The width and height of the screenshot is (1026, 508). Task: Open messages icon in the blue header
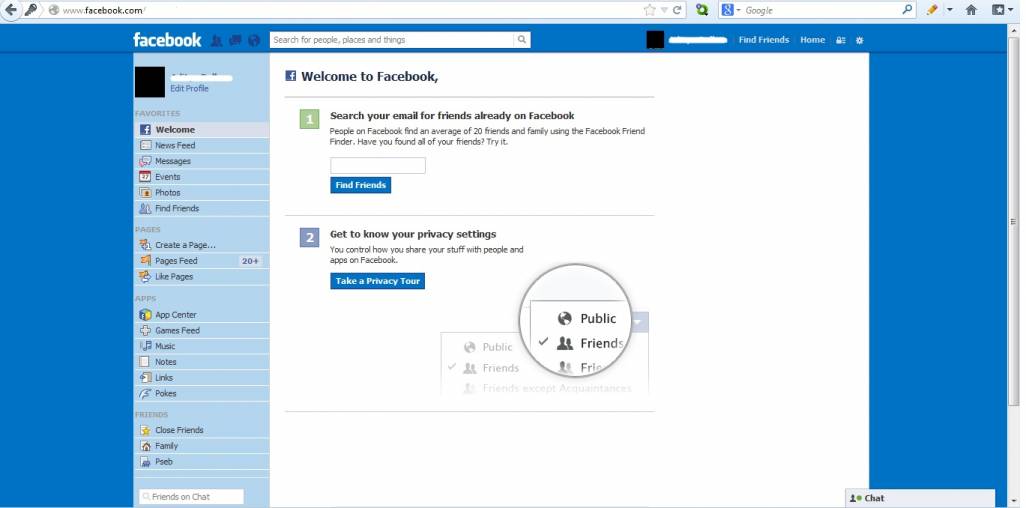[x=236, y=41]
